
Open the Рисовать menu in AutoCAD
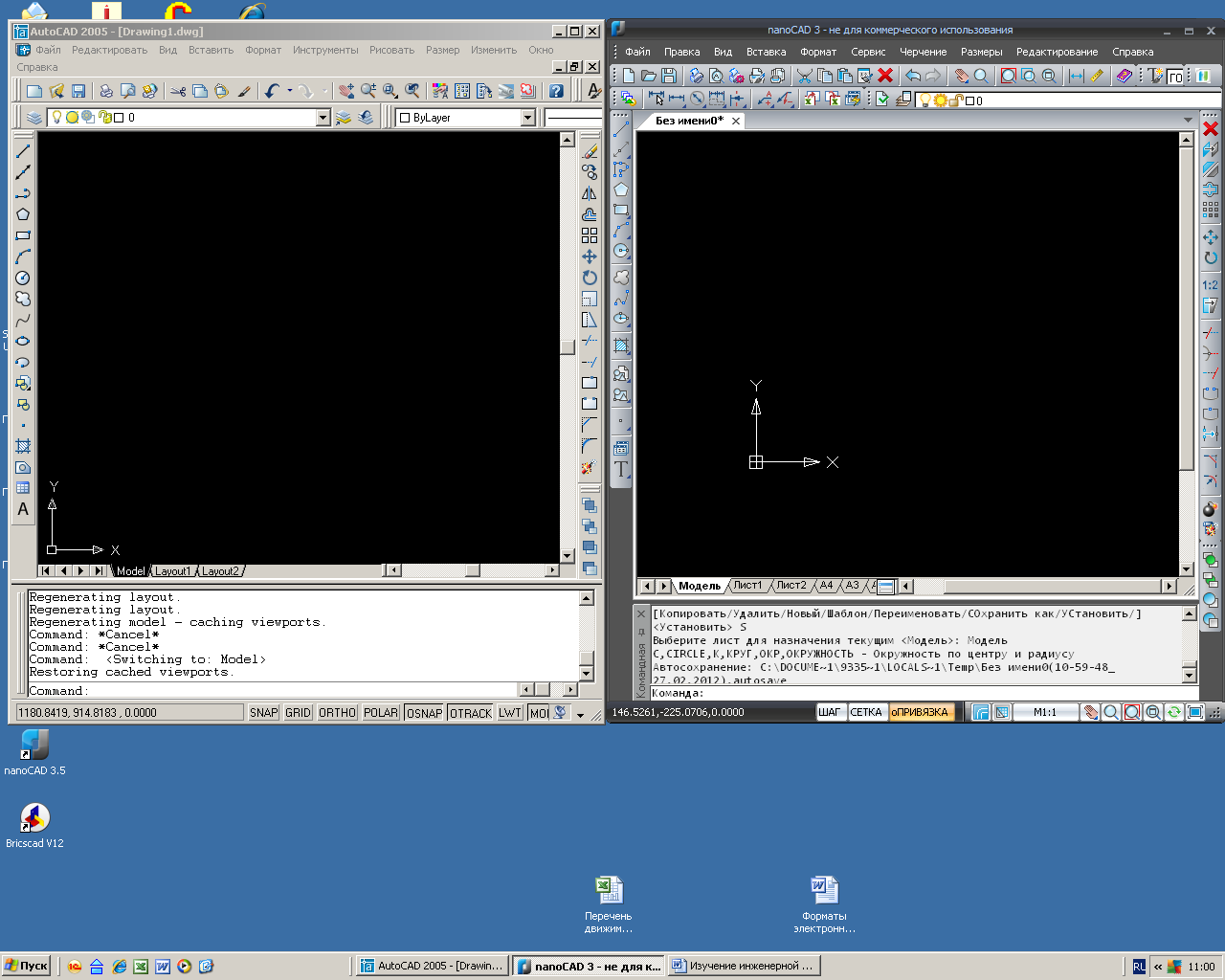392,50
